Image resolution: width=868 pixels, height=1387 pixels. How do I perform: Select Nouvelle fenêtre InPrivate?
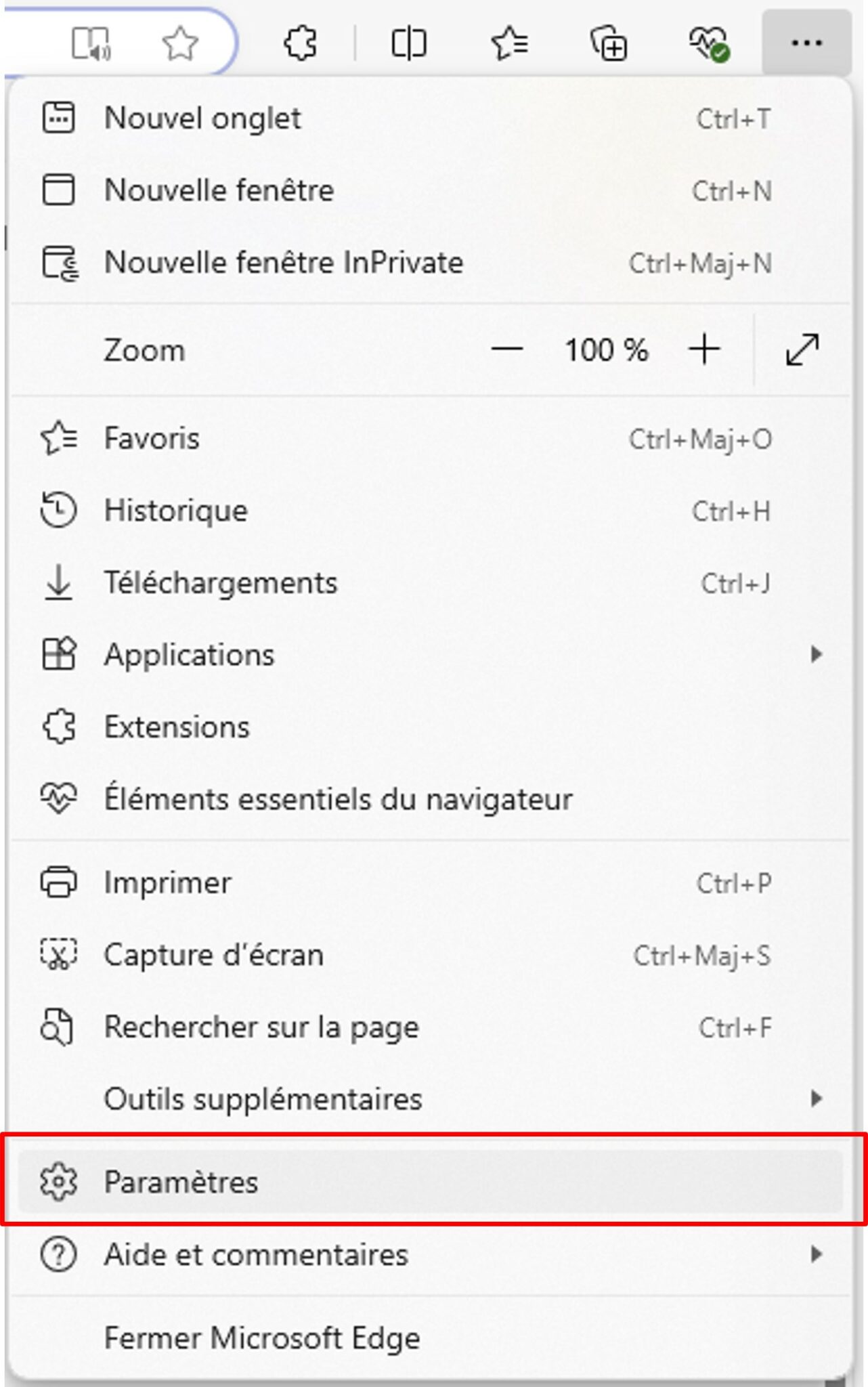284,263
